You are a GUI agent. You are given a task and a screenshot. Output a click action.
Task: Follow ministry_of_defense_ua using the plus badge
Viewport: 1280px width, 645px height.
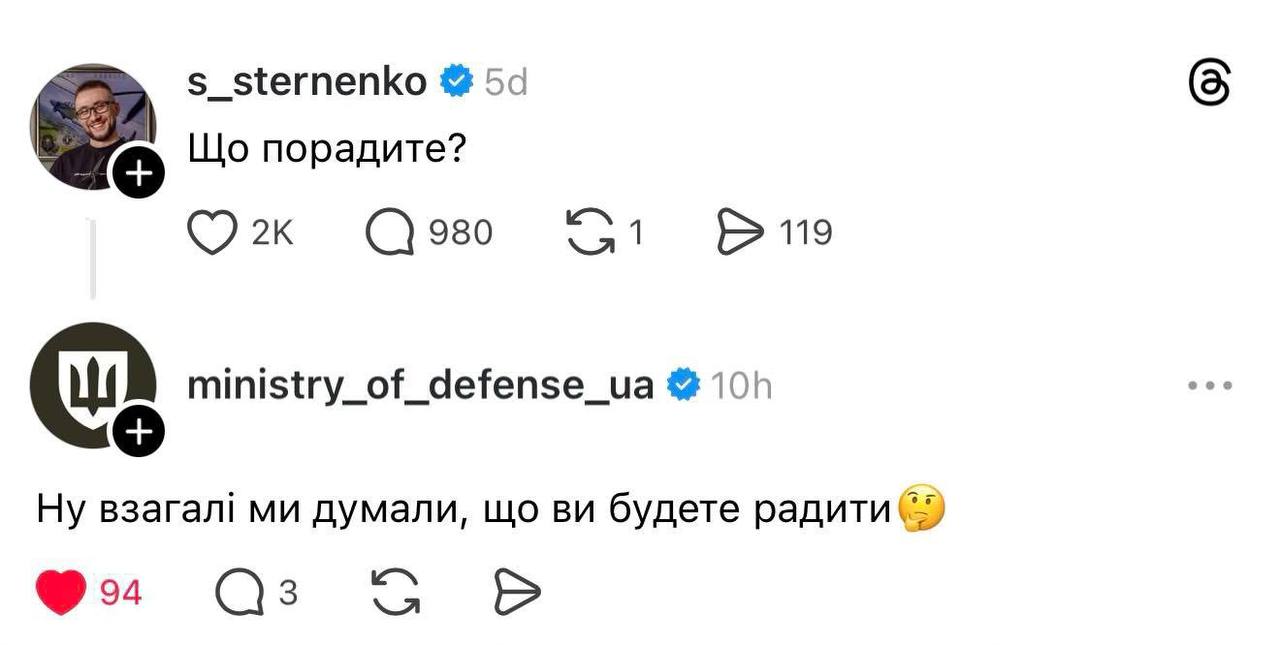click(x=137, y=432)
